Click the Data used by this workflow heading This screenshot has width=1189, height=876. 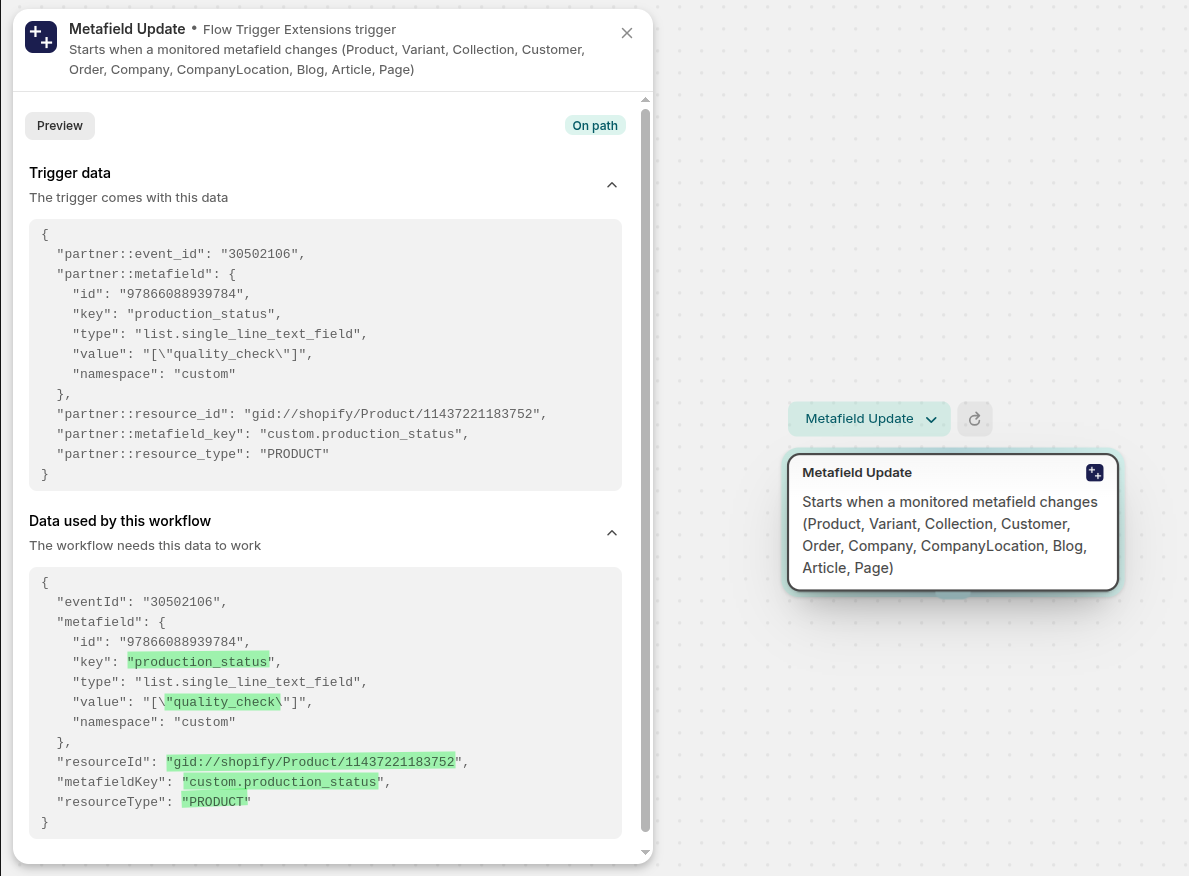pyautogui.click(x=120, y=521)
